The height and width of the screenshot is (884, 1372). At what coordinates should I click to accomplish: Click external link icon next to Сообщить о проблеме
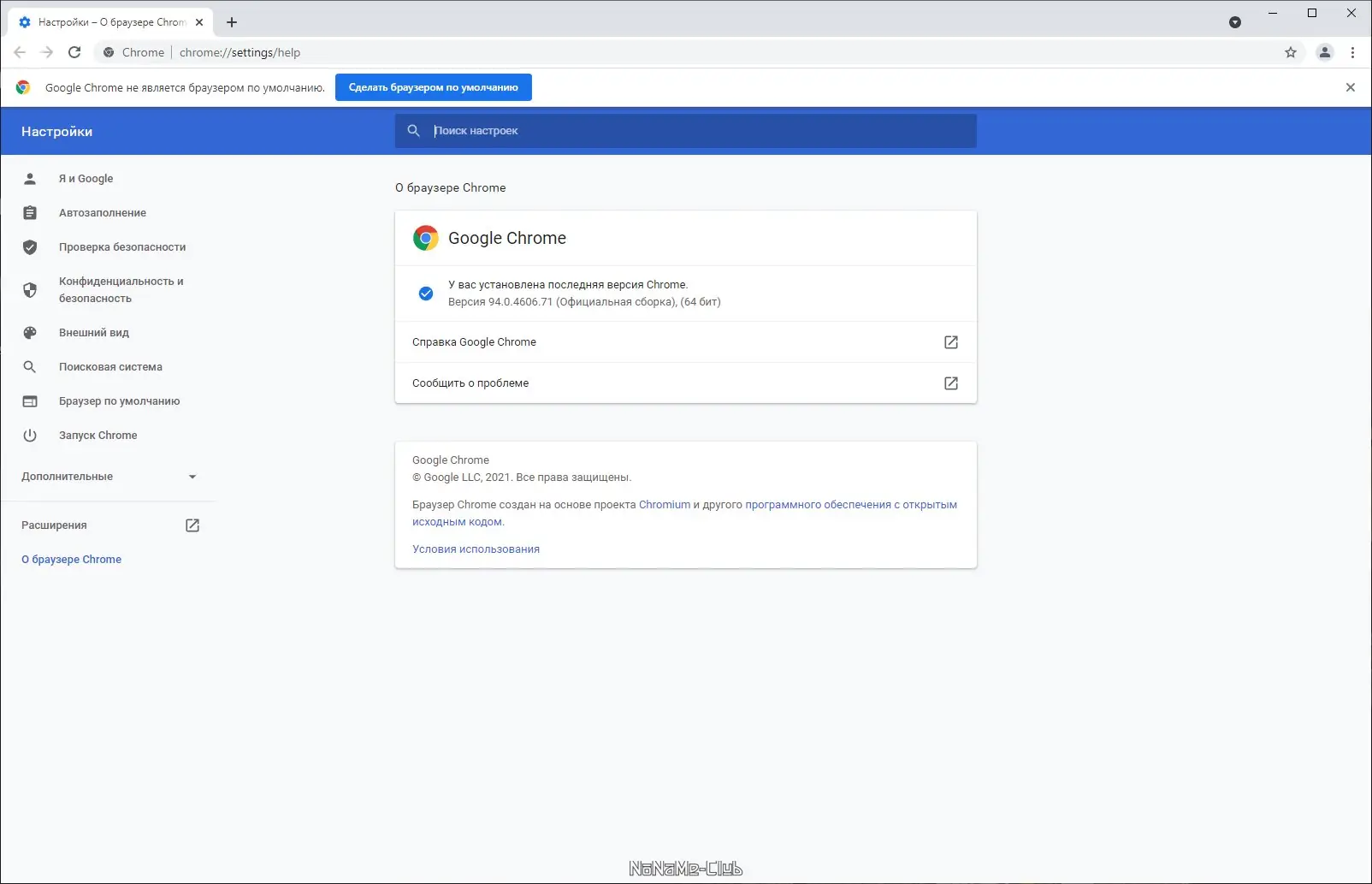(x=950, y=383)
